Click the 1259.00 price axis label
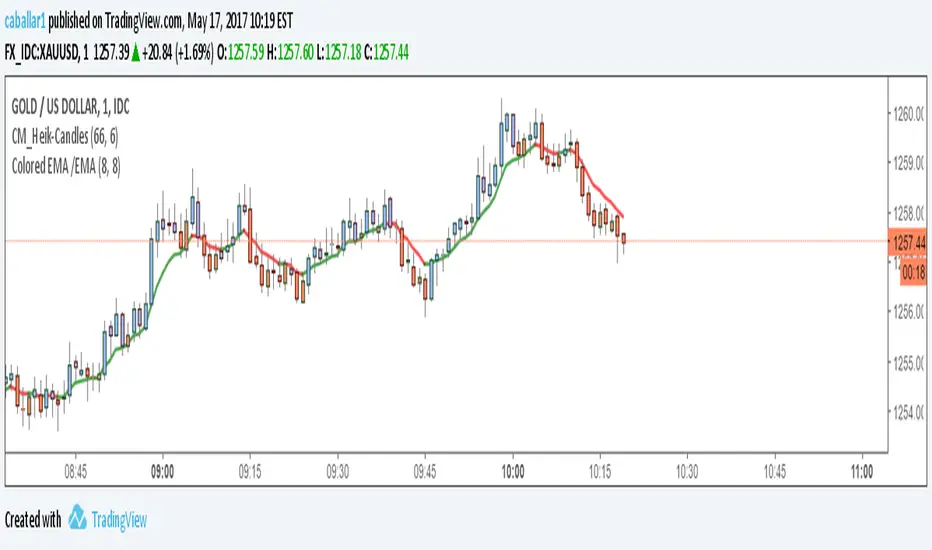 click(908, 163)
